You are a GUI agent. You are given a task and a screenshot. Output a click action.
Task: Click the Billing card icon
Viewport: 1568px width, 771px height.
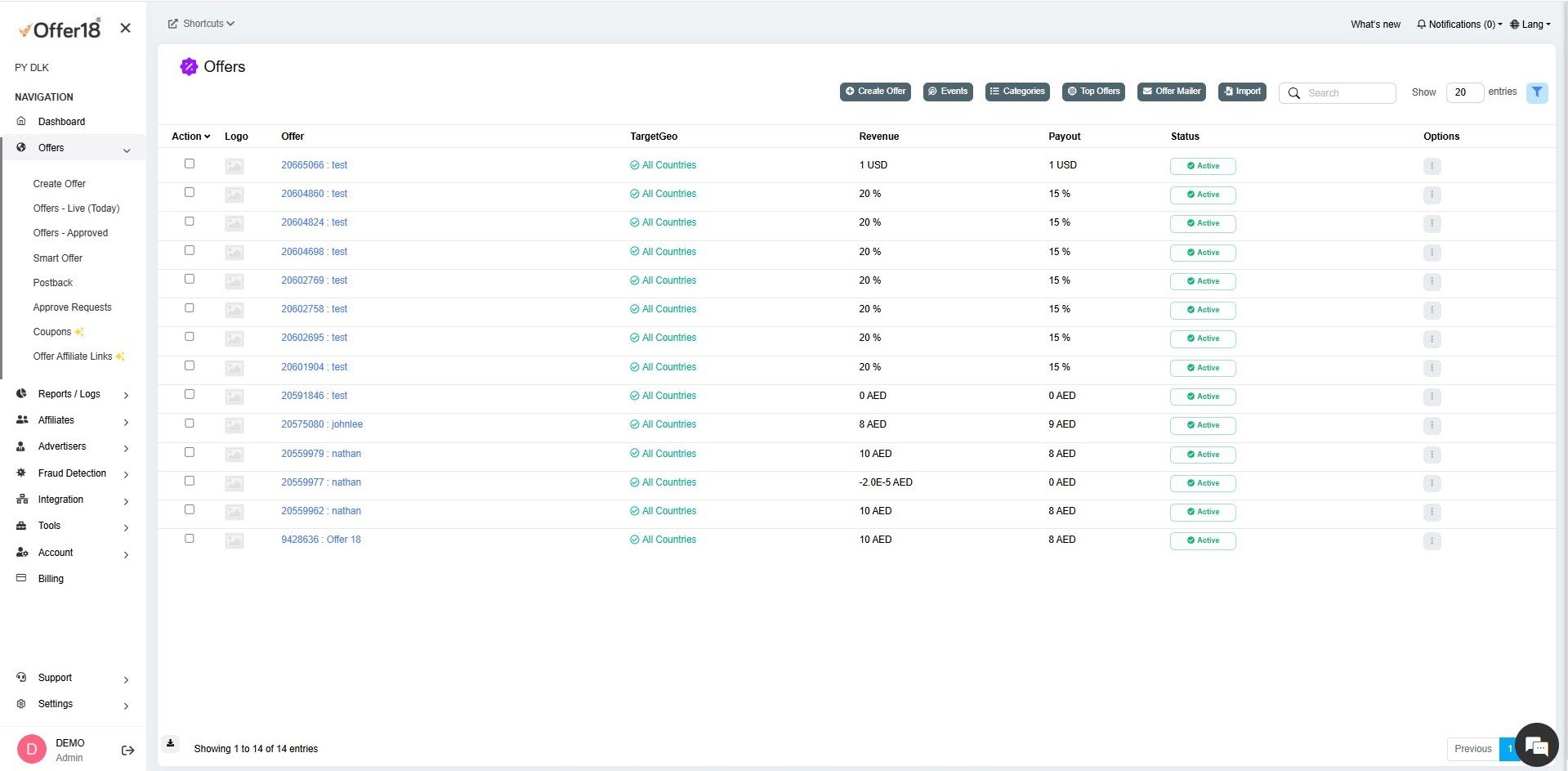(21, 578)
